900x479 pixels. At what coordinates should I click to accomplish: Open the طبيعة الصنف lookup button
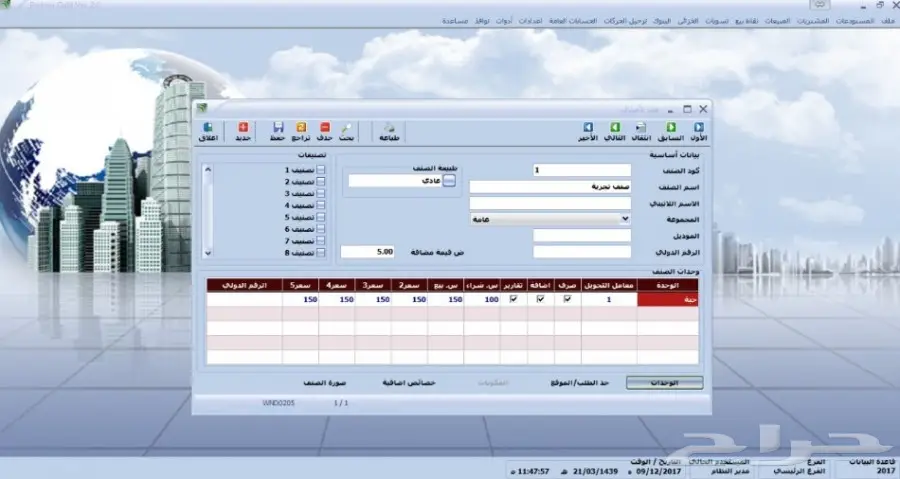[449, 181]
